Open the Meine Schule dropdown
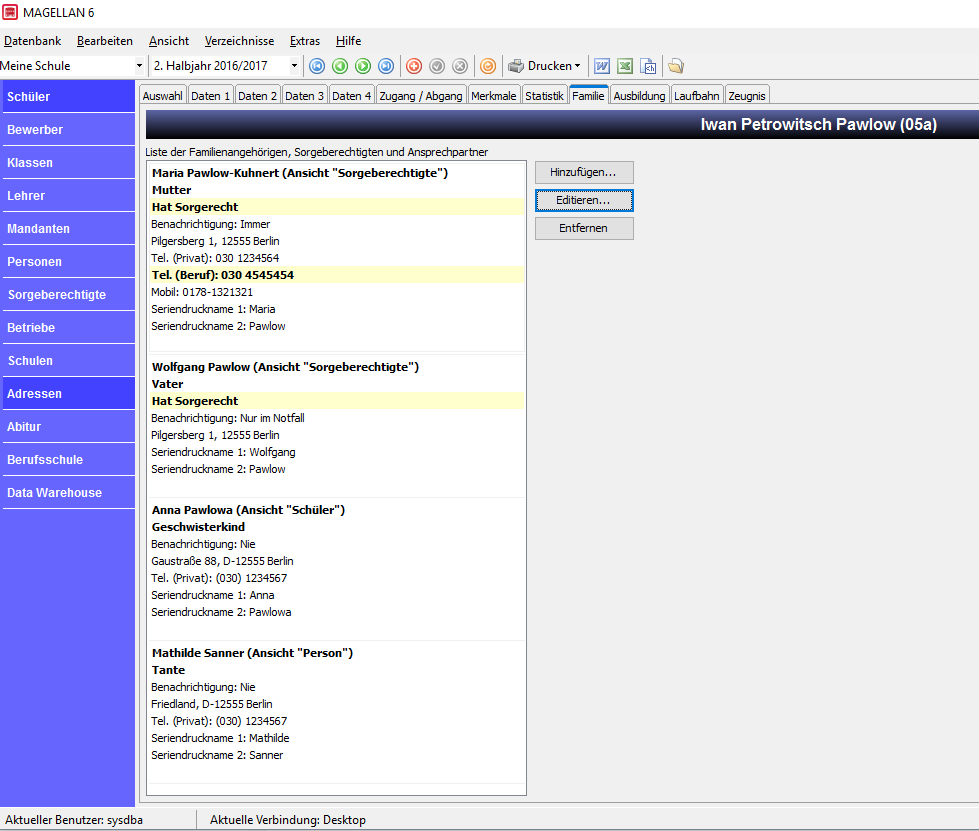979x831 pixels. (x=139, y=66)
